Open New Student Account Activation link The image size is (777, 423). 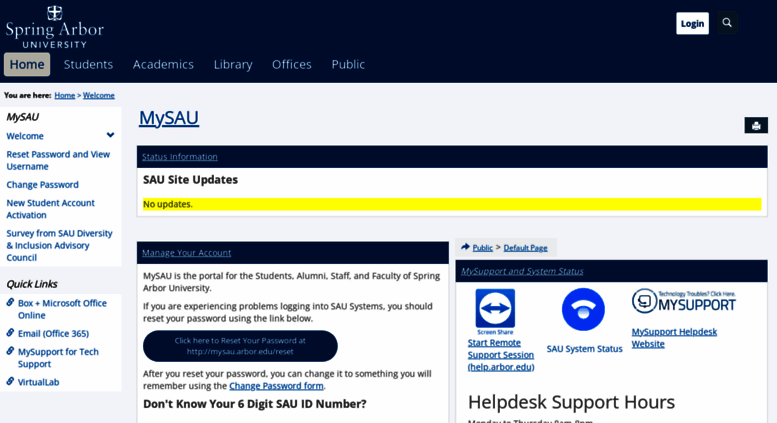(x=50, y=209)
